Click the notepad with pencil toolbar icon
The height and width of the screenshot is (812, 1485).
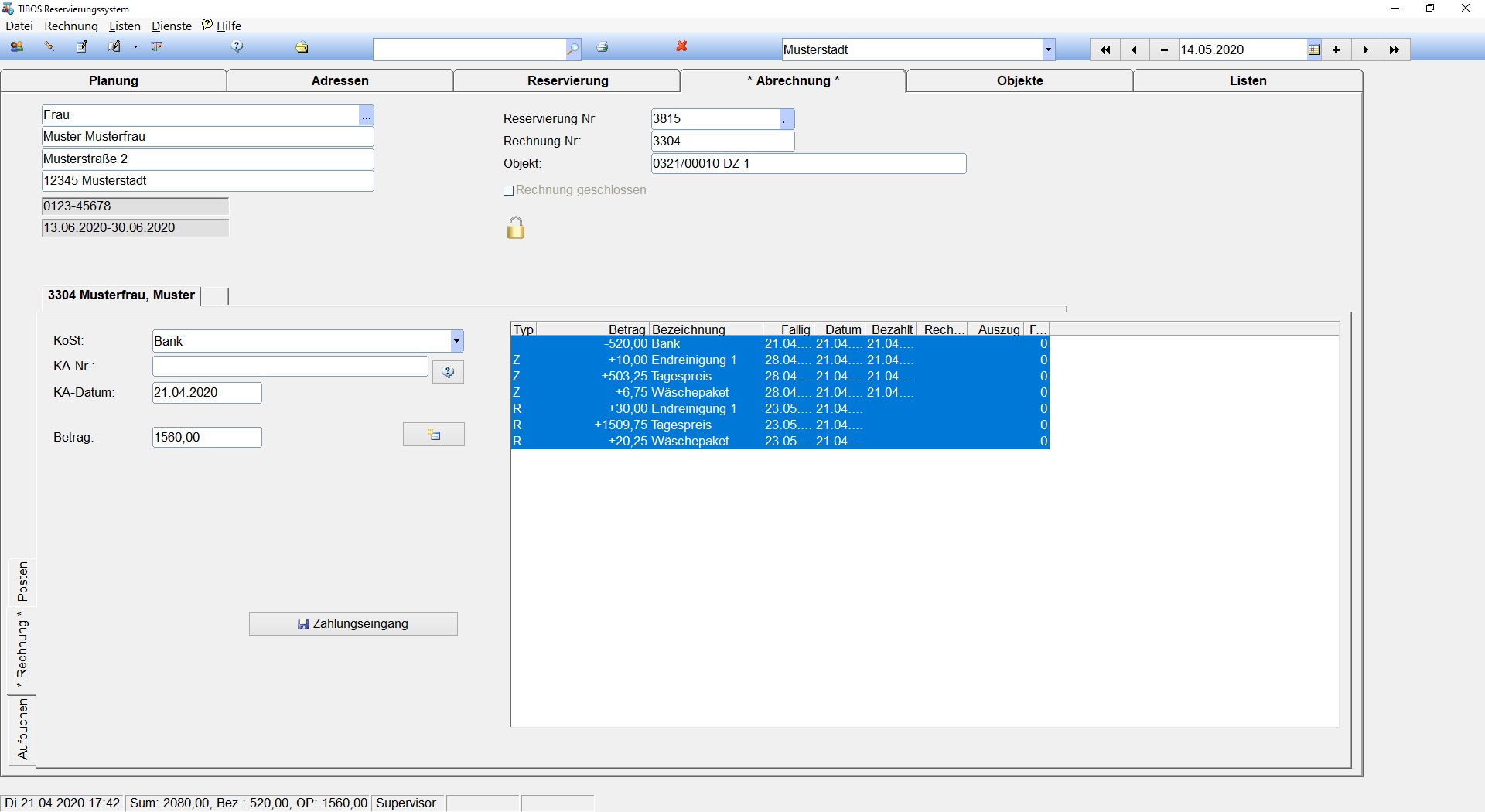[x=81, y=47]
